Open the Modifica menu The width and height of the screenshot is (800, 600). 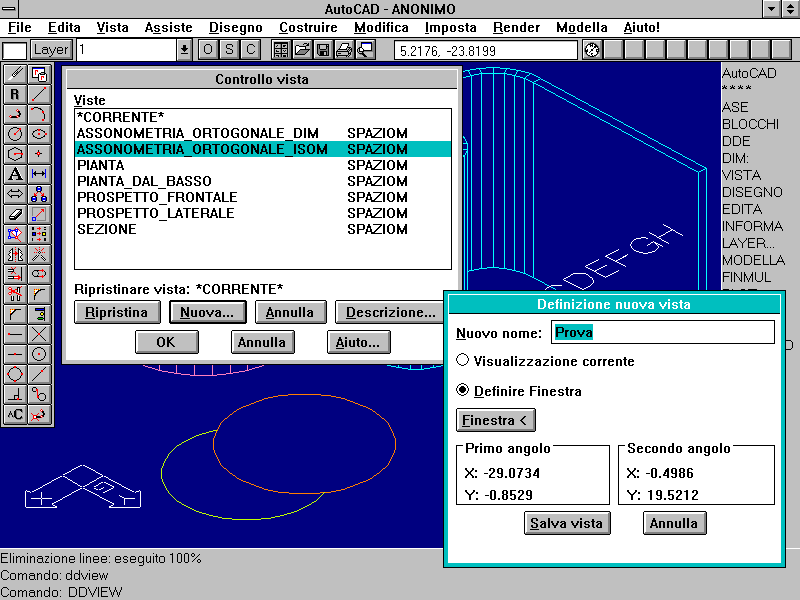tap(381, 28)
